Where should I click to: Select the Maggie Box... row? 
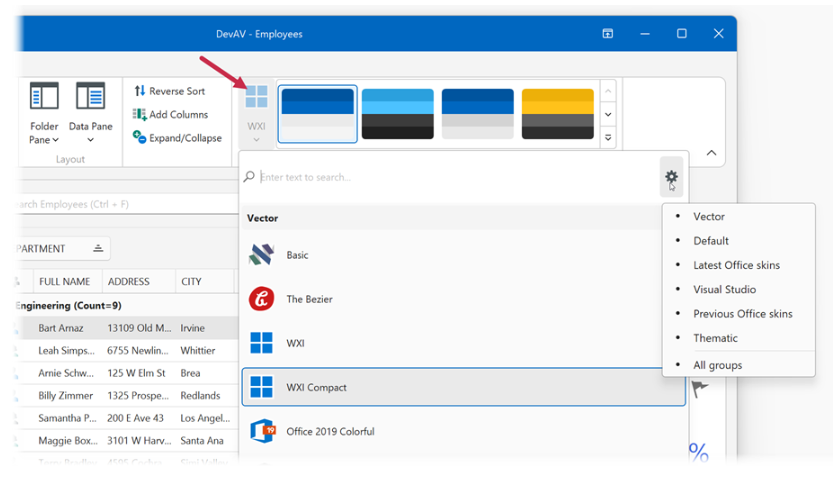tap(127, 441)
